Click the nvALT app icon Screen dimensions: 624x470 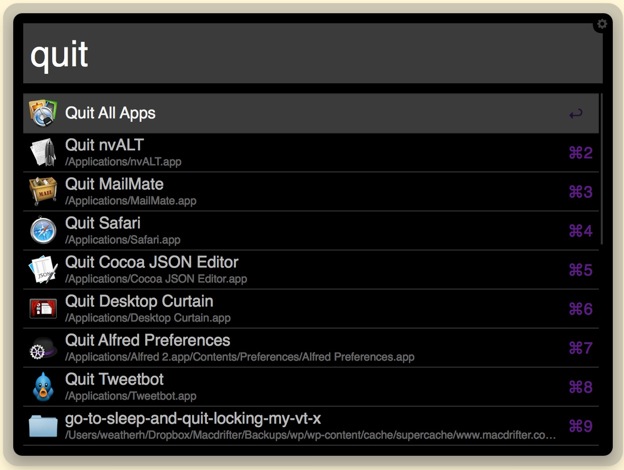point(43,152)
